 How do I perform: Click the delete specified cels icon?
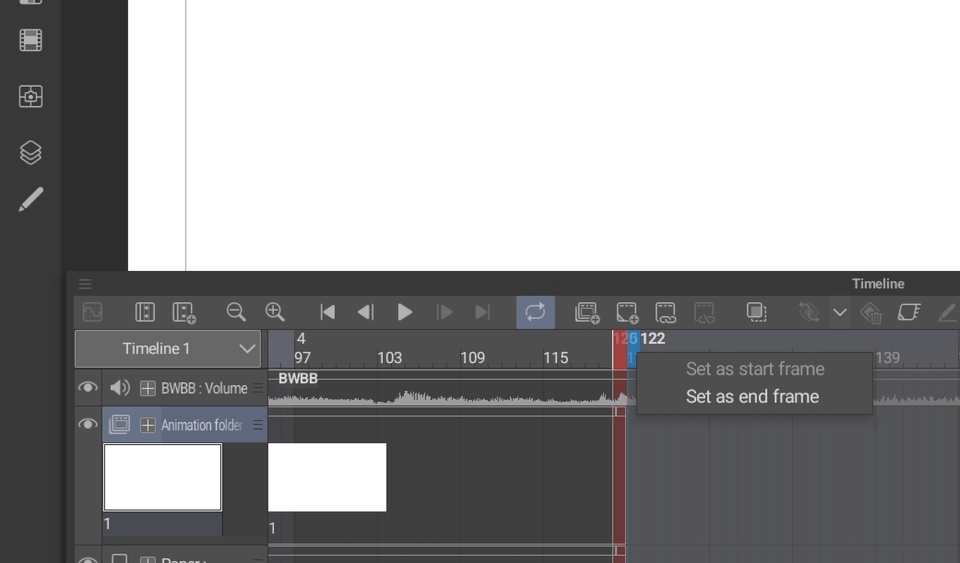point(704,312)
